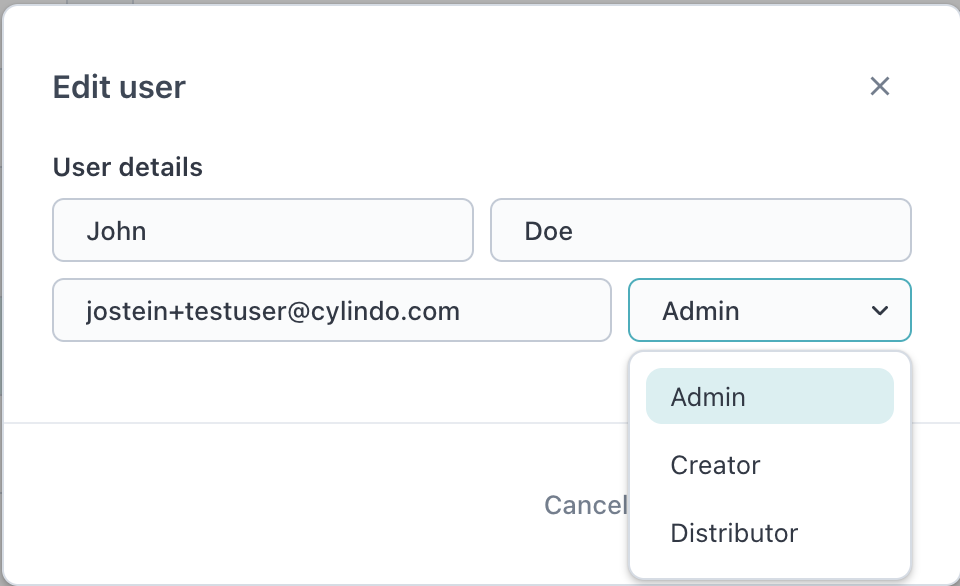960x586 pixels.
Task: Click the "John" text in first name
Action: coord(117,231)
